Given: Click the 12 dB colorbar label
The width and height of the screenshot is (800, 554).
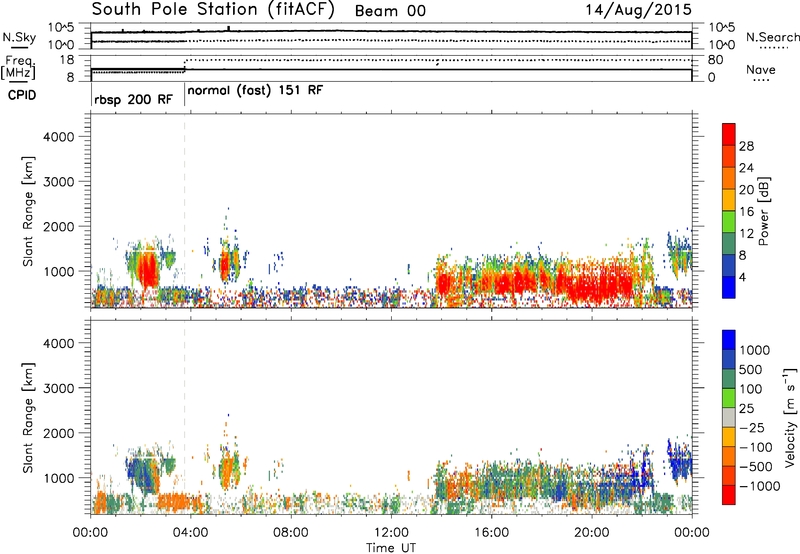Looking at the screenshot, I should [746, 234].
